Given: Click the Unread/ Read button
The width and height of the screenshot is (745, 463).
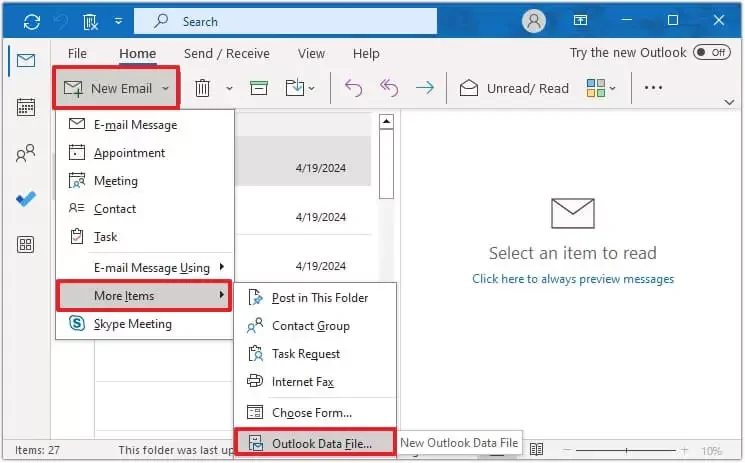Looking at the screenshot, I should 514,88.
